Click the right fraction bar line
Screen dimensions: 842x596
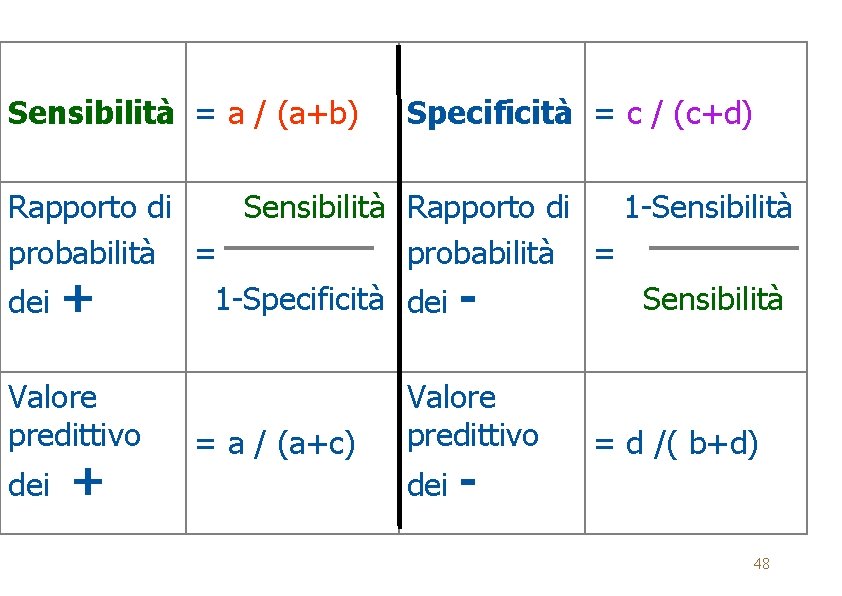click(x=724, y=247)
